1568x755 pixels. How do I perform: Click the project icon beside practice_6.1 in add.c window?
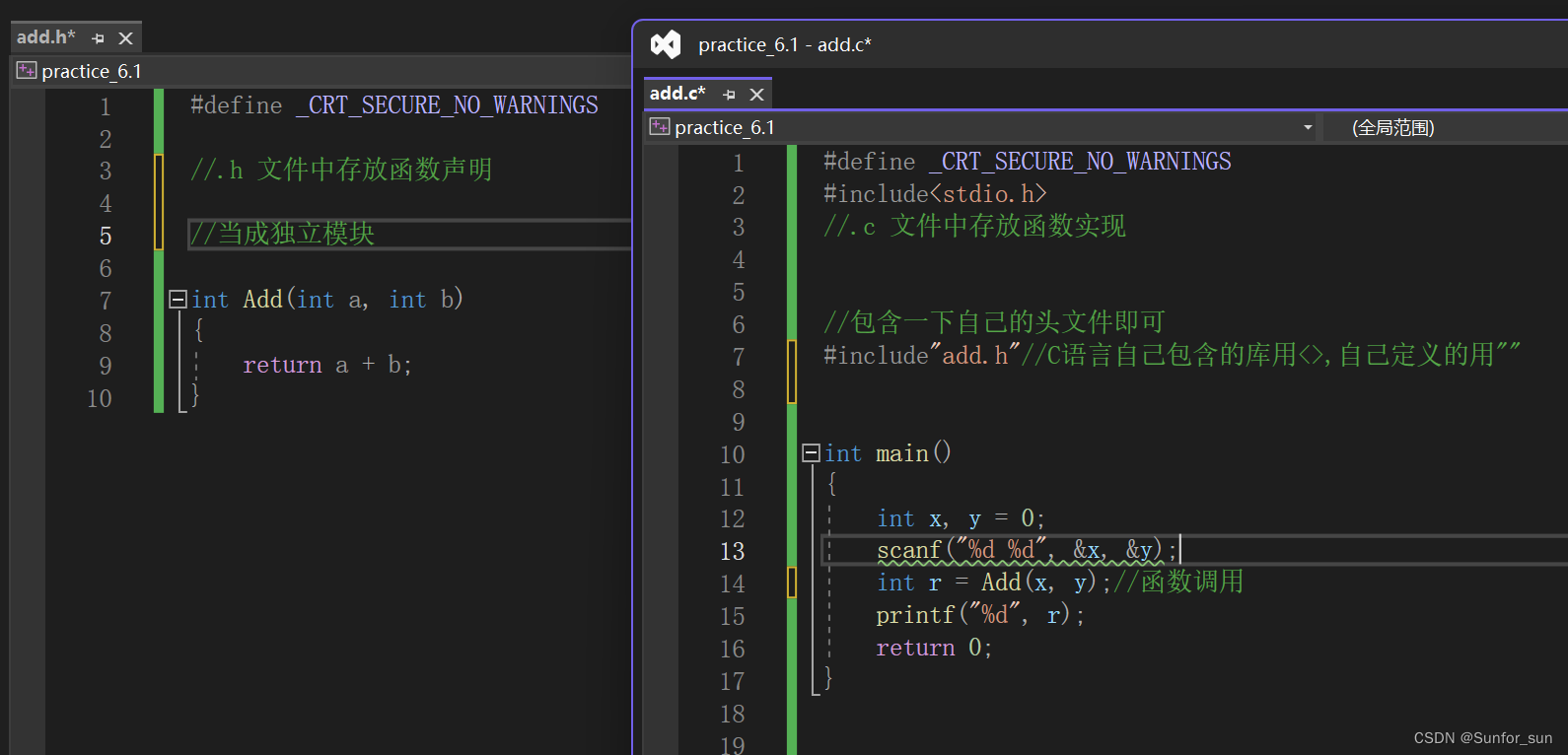coord(660,127)
